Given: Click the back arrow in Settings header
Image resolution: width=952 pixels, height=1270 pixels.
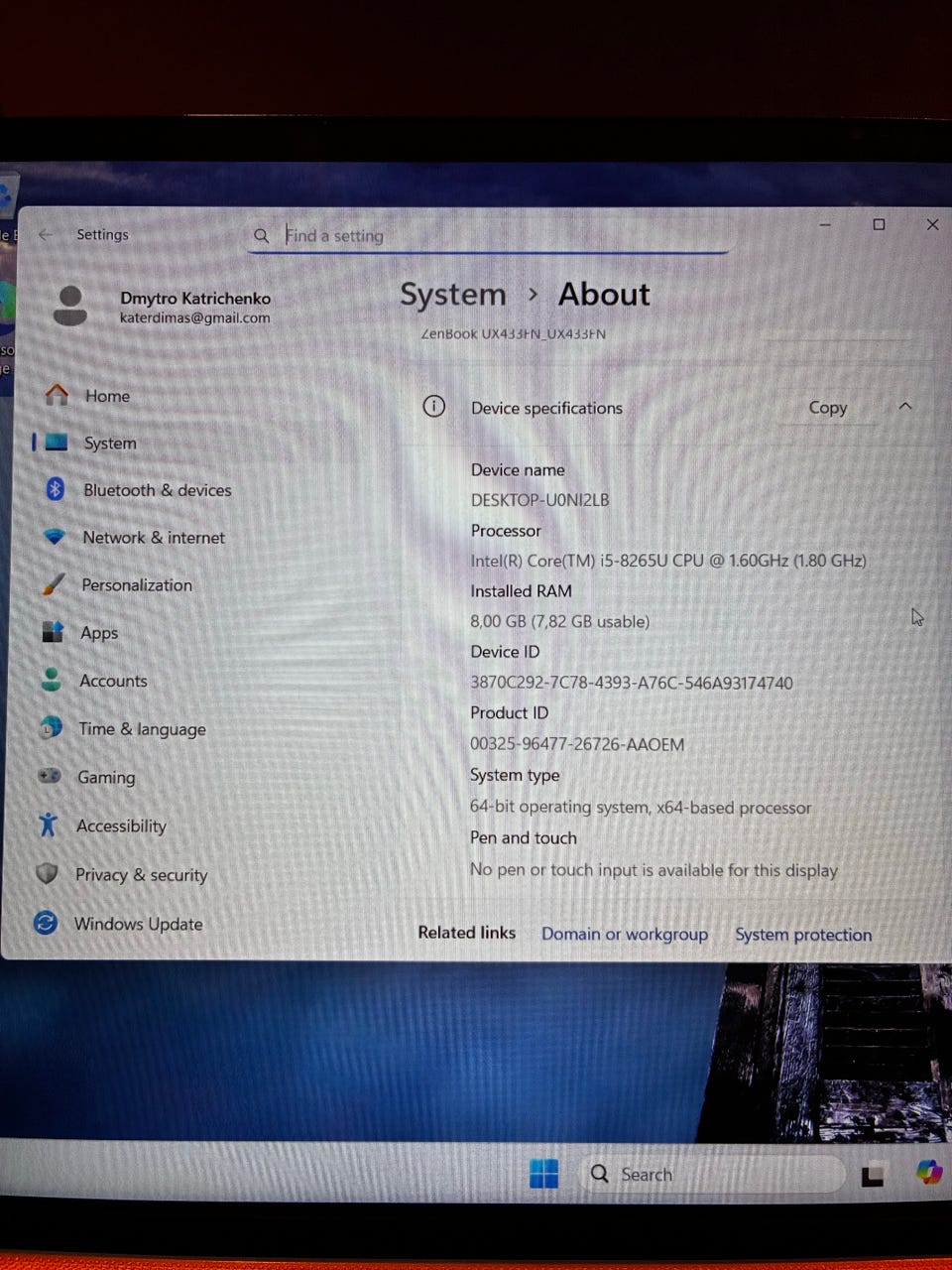Looking at the screenshot, I should coord(46,235).
